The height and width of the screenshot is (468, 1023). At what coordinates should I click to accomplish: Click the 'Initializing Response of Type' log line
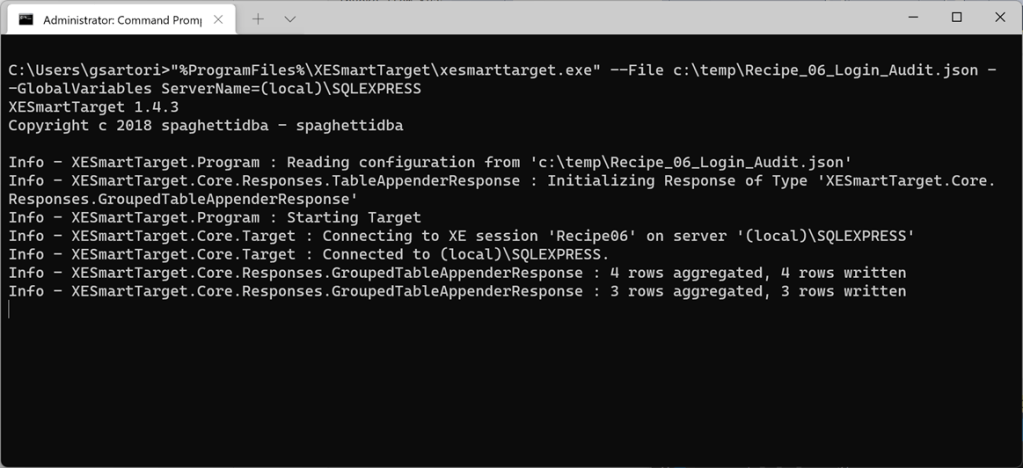500,181
